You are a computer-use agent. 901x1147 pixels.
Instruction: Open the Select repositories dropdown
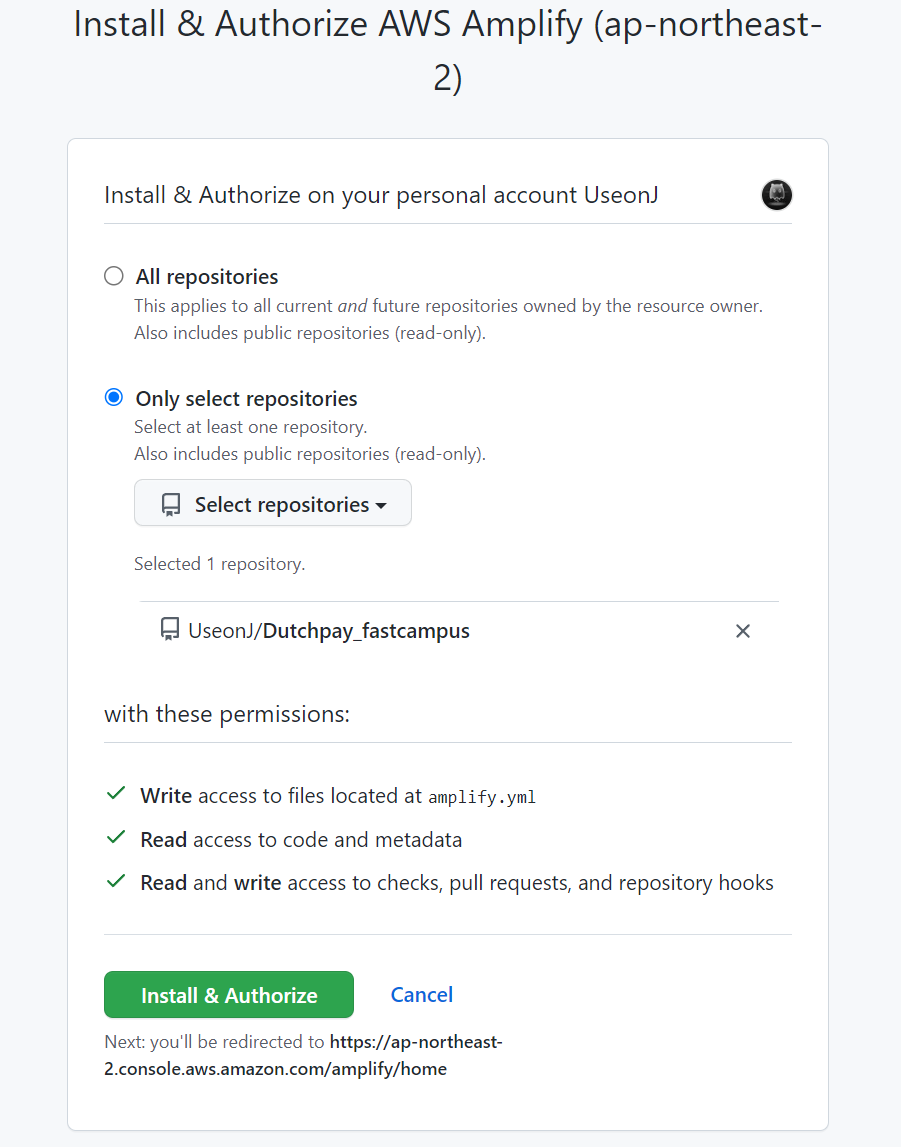point(273,504)
